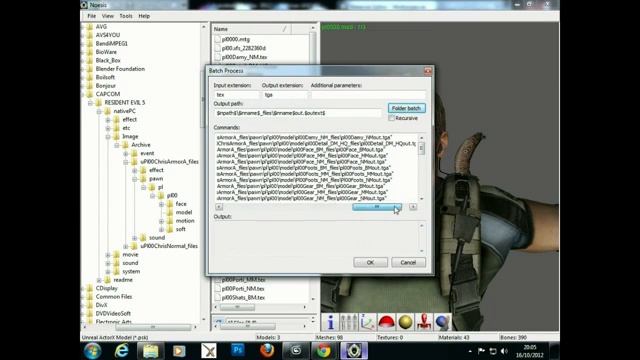Click the info toolbar icon in Noesis viewer
Screen dimensions: 640x360
point(331,322)
